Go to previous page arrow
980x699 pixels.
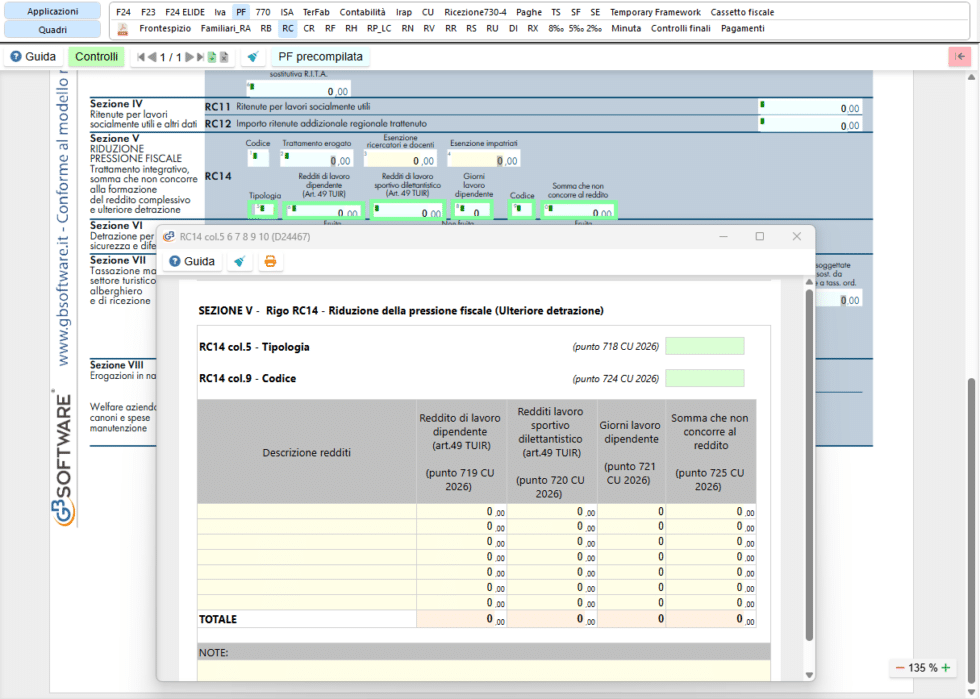click(151, 57)
